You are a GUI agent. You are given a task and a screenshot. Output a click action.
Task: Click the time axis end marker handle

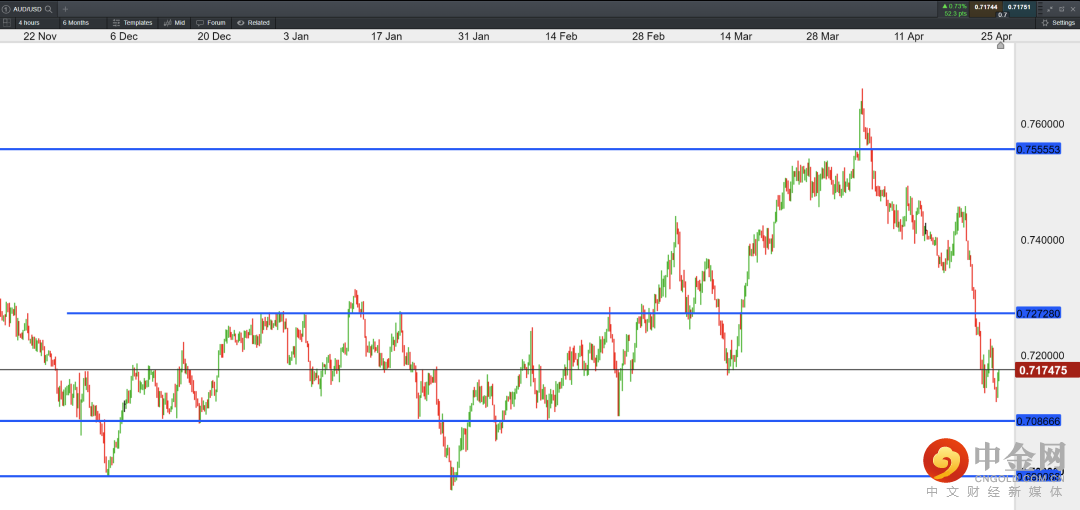(x=1001, y=45)
